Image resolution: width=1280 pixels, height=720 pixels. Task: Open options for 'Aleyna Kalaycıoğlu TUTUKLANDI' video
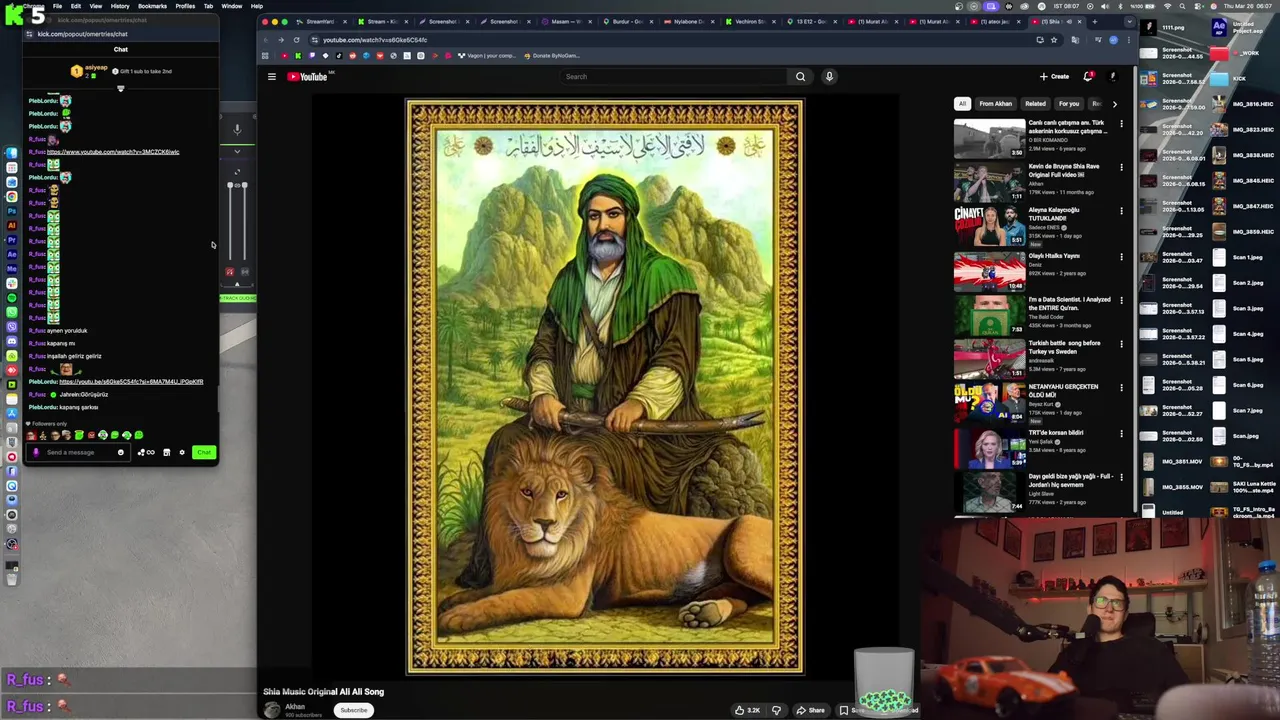1121,211
